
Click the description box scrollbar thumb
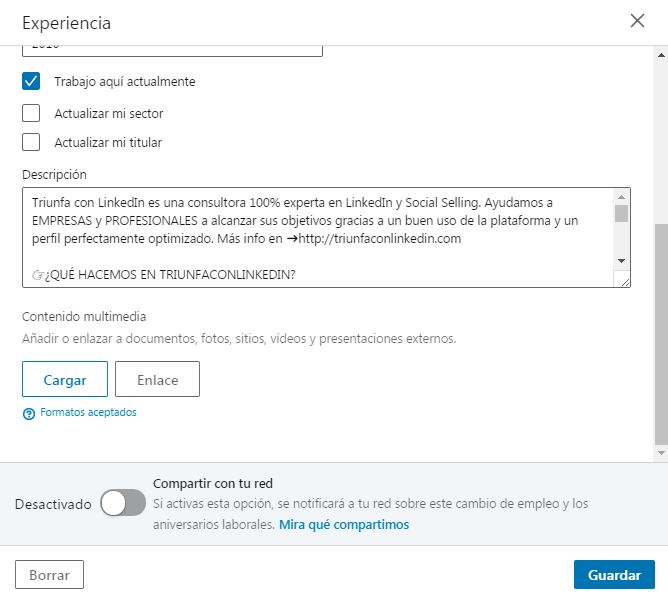621,213
